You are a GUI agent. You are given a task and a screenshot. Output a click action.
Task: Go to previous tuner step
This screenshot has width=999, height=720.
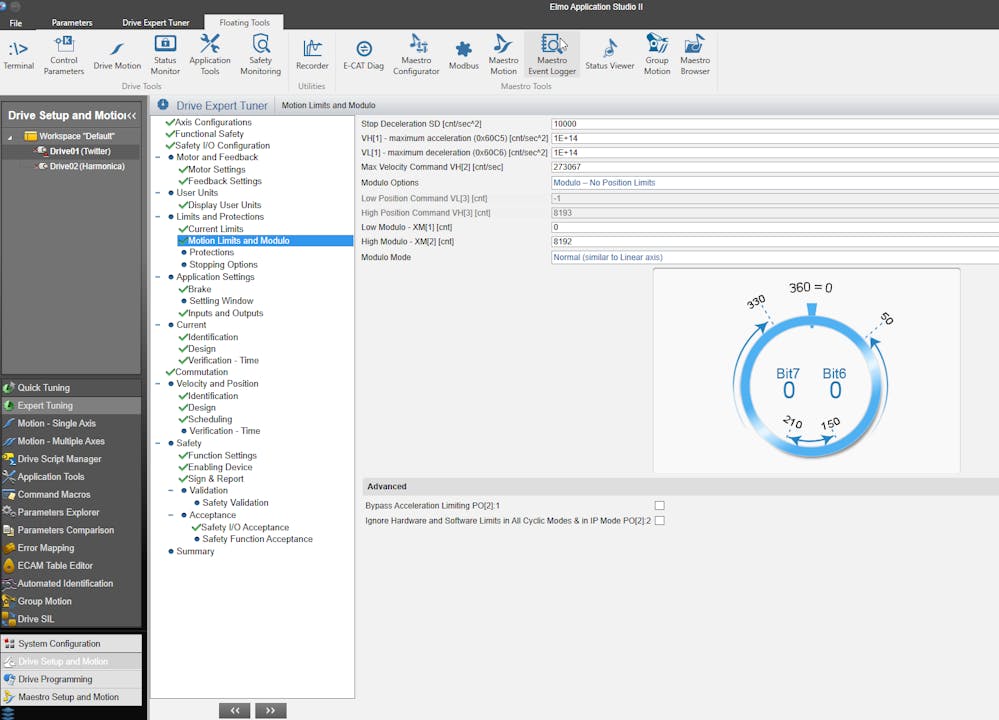click(234, 710)
